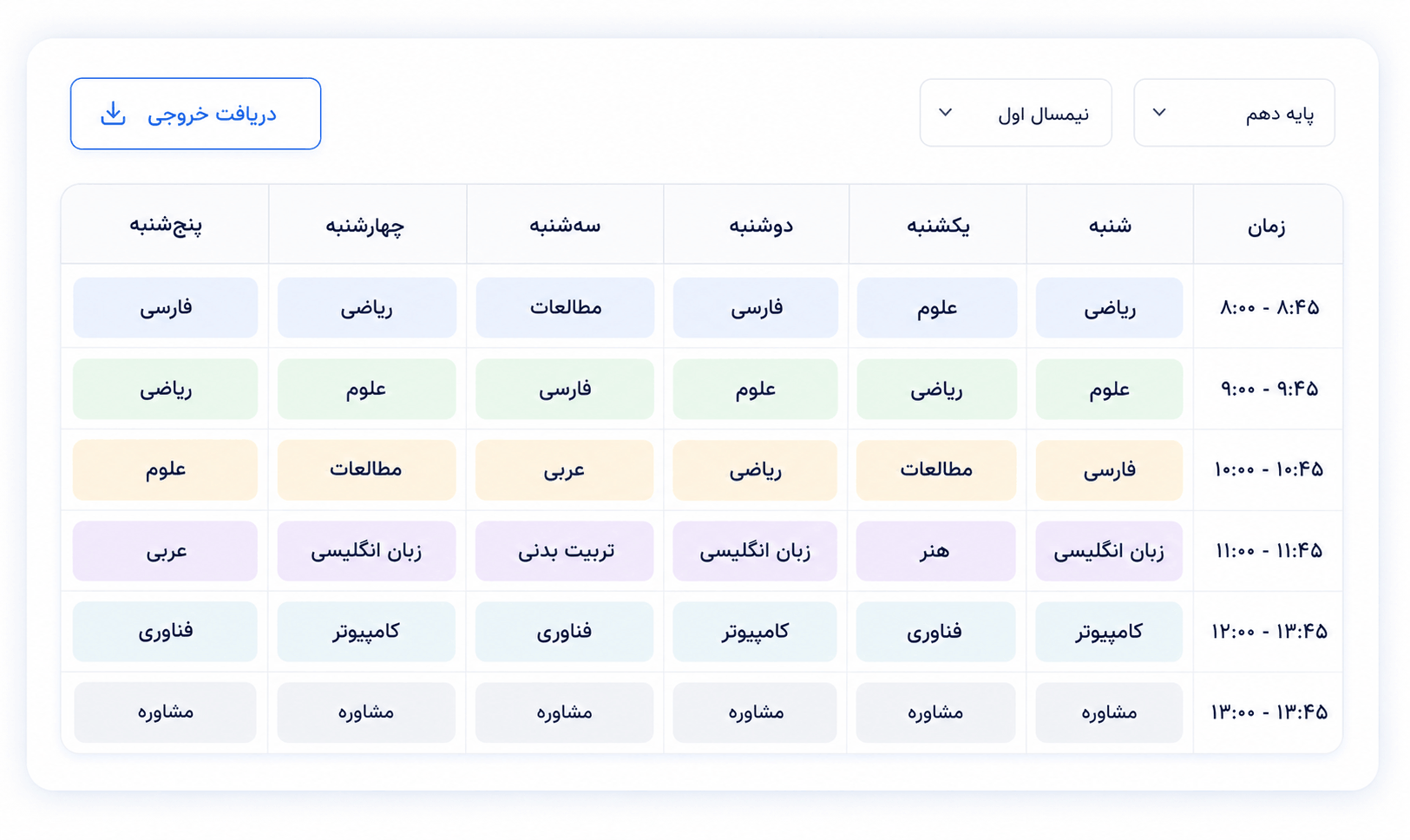This screenshot has width=1410, height=840.
Task: Click چهارشنبه مشاوره session in last row
Action: click(366, 712)
